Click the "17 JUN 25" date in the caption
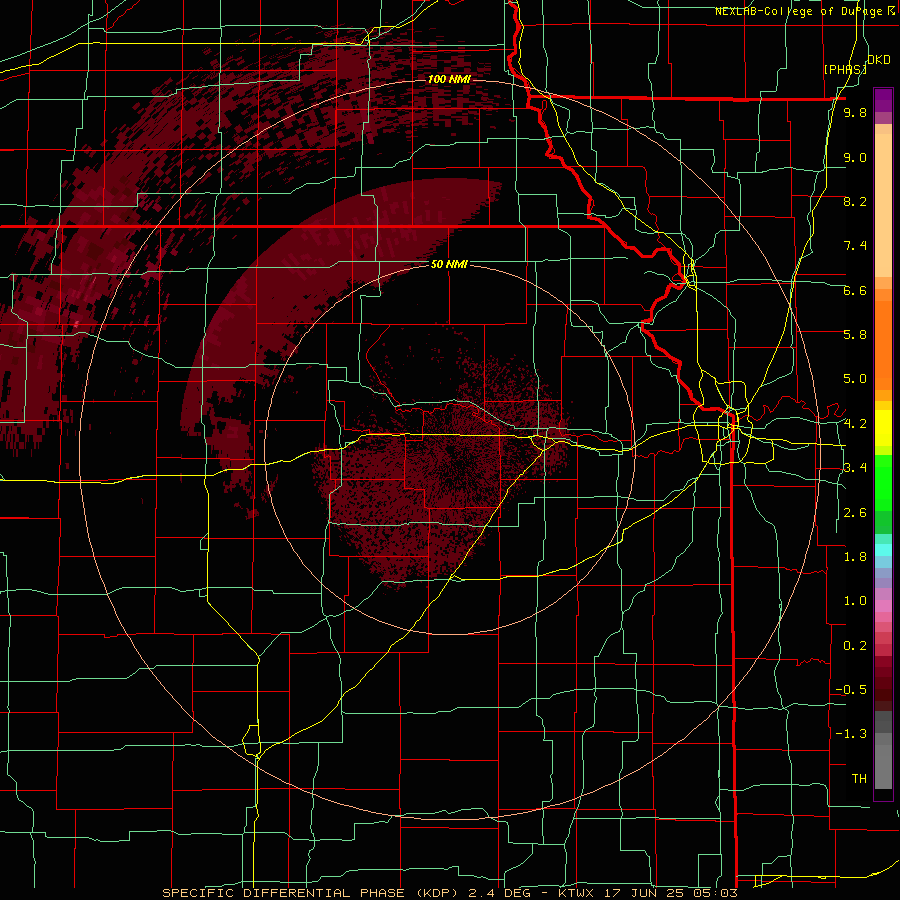The height and width of the screenshot is (900, 900). (x=642, y=893)
